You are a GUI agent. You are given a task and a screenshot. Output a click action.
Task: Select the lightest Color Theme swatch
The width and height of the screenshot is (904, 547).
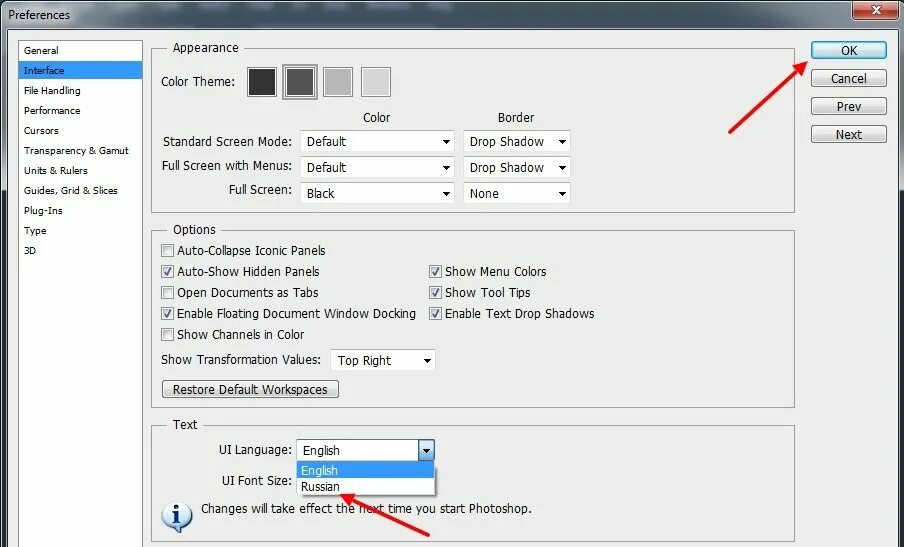(376, 82)
